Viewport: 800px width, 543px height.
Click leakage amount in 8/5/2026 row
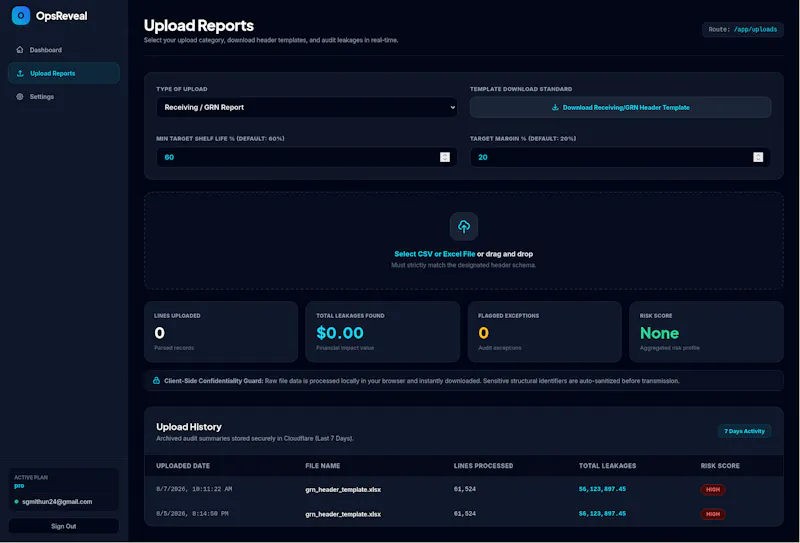click(602, 513)
